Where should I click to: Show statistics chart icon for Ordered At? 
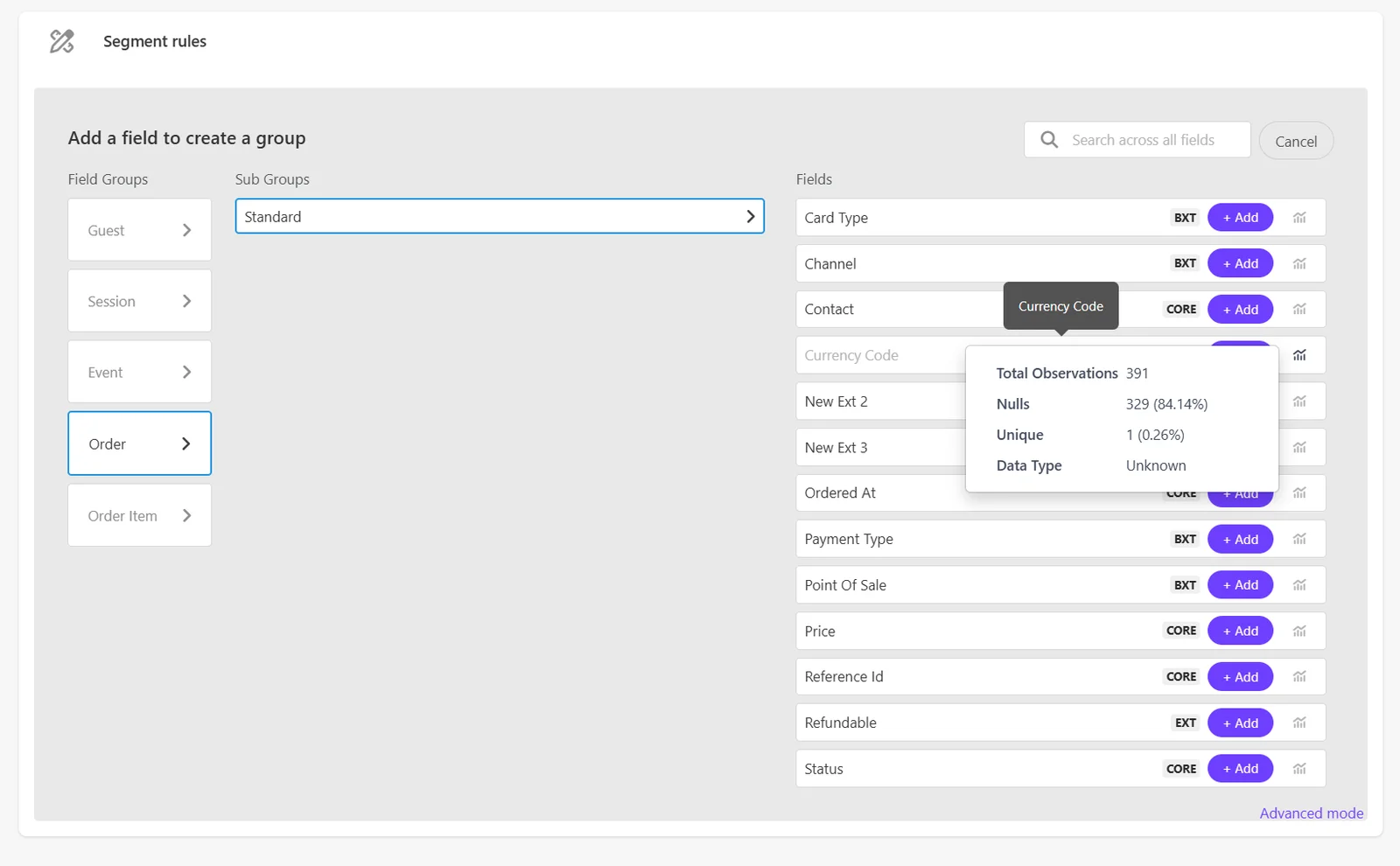1299,493
